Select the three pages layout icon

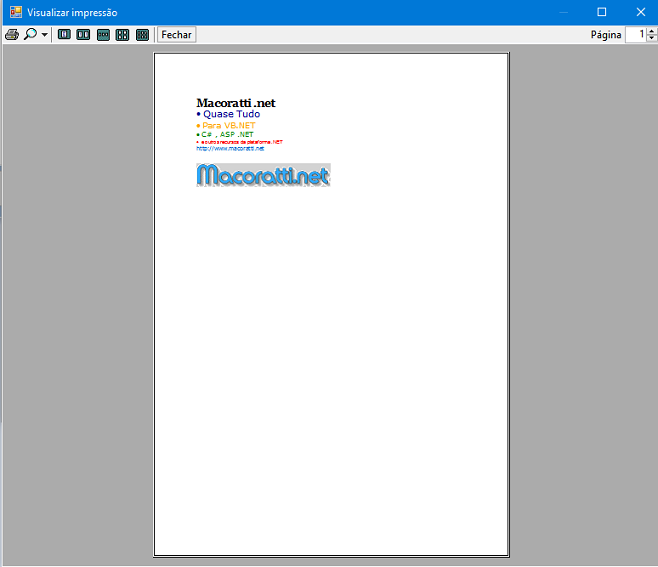pyautogui.click(x=103, y=35)
